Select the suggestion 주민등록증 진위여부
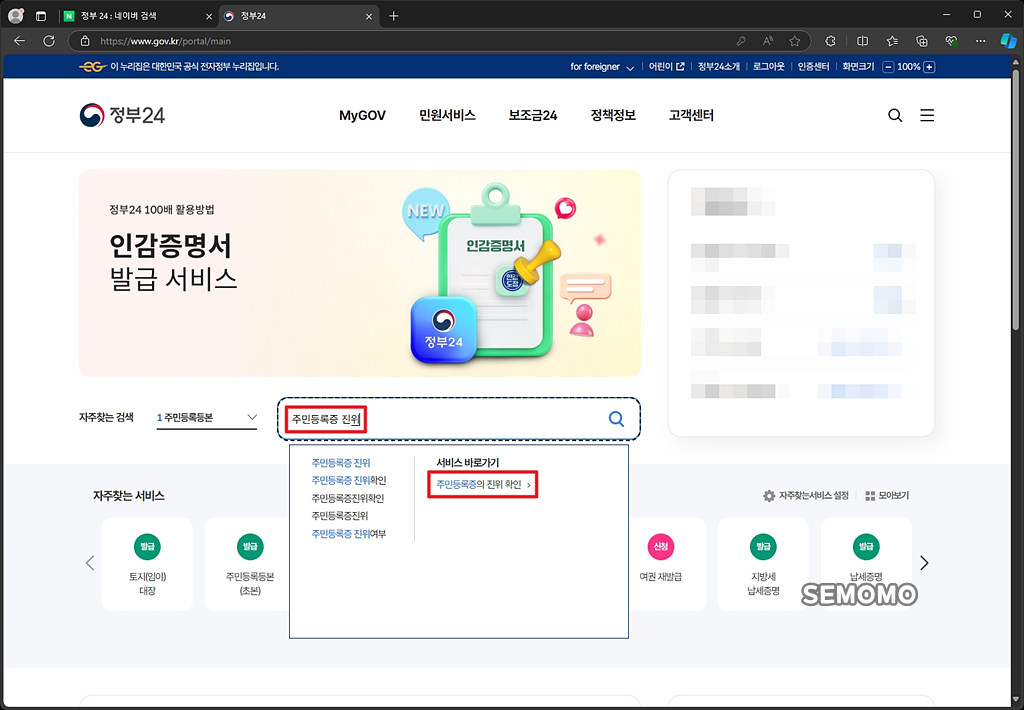 point(349,534)
